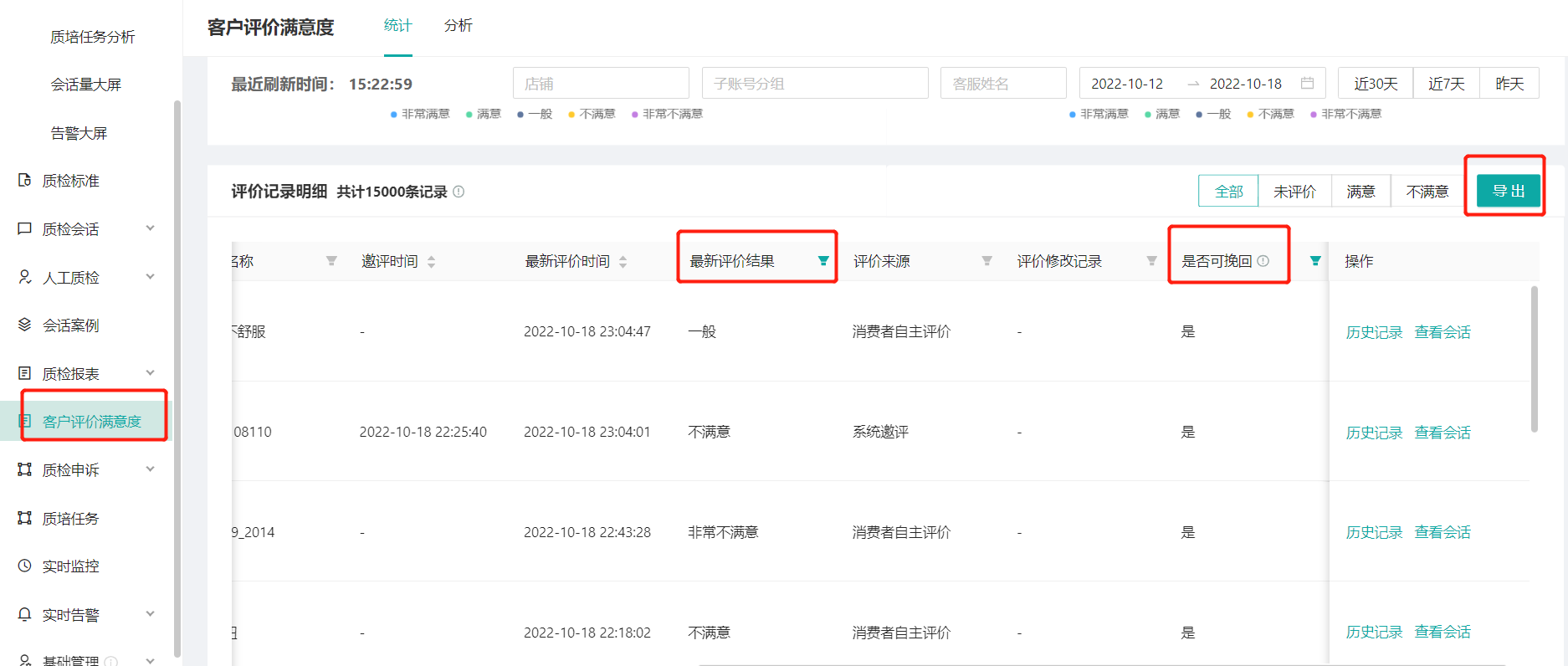This screenshot has width=1568, height=666.
Task: Click info icon beside 共计15000条记录
Action: [459, 192]
